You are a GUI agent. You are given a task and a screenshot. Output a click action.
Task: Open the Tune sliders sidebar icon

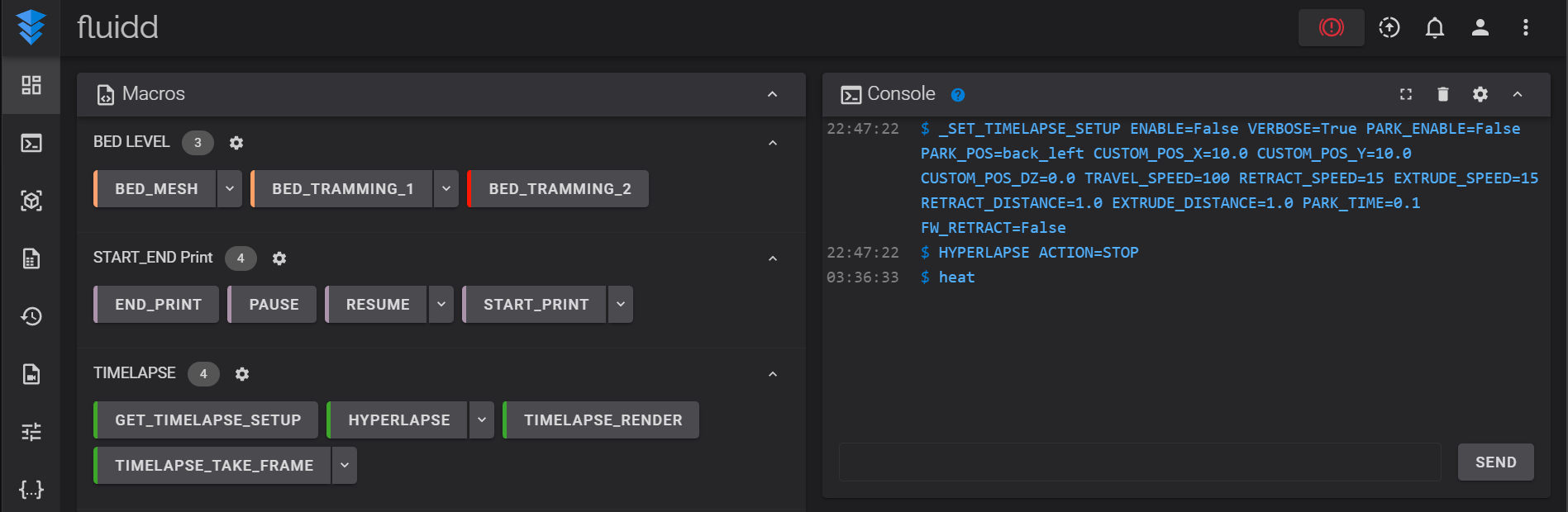31,432
